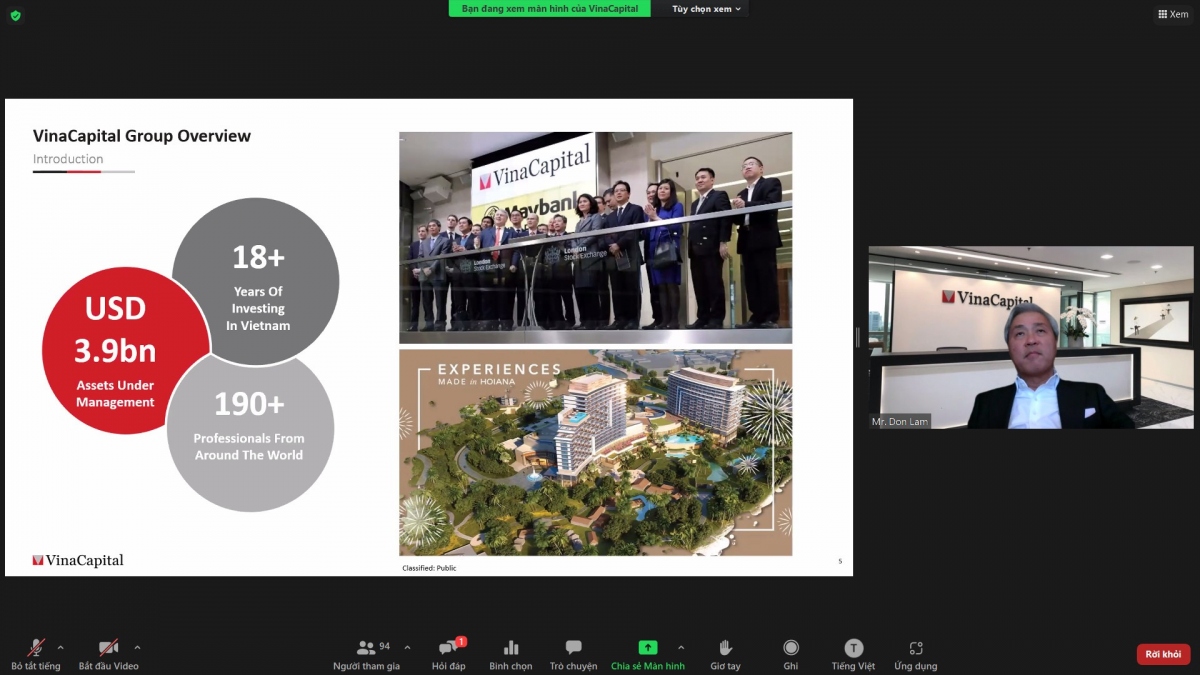This screenshot has width=1200, height=675.
Task: Expand arrow next to Người tham gia
Action: [407, 647]
